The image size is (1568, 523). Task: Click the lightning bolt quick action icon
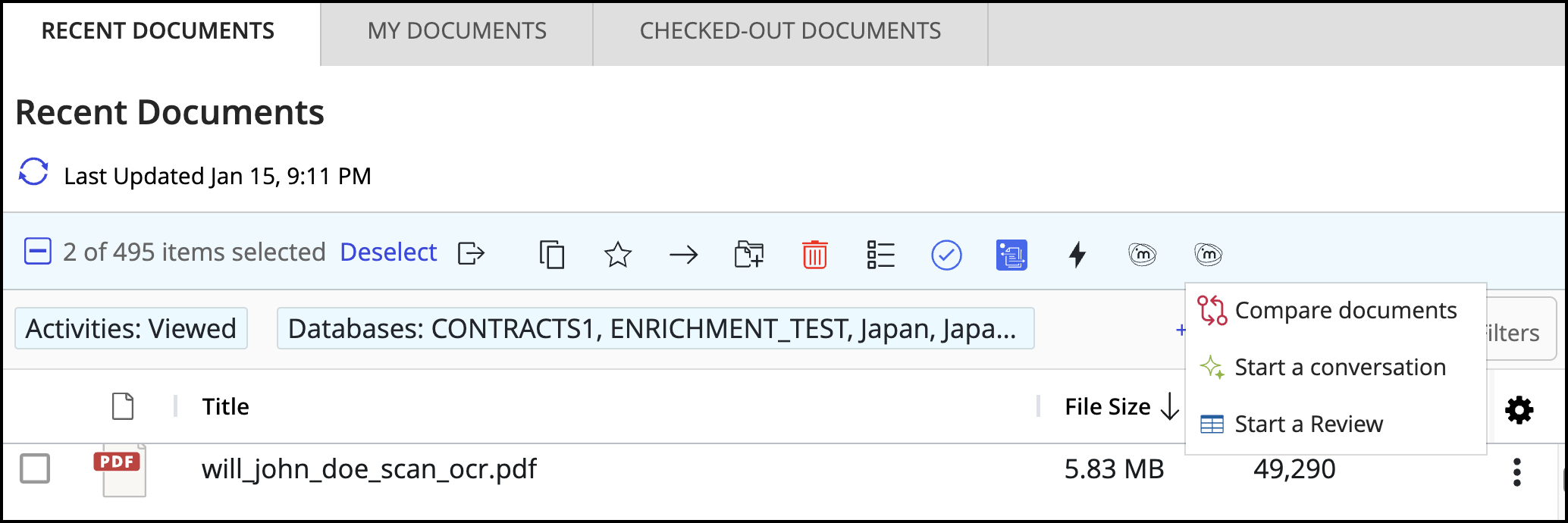(x=1077, y=255)
